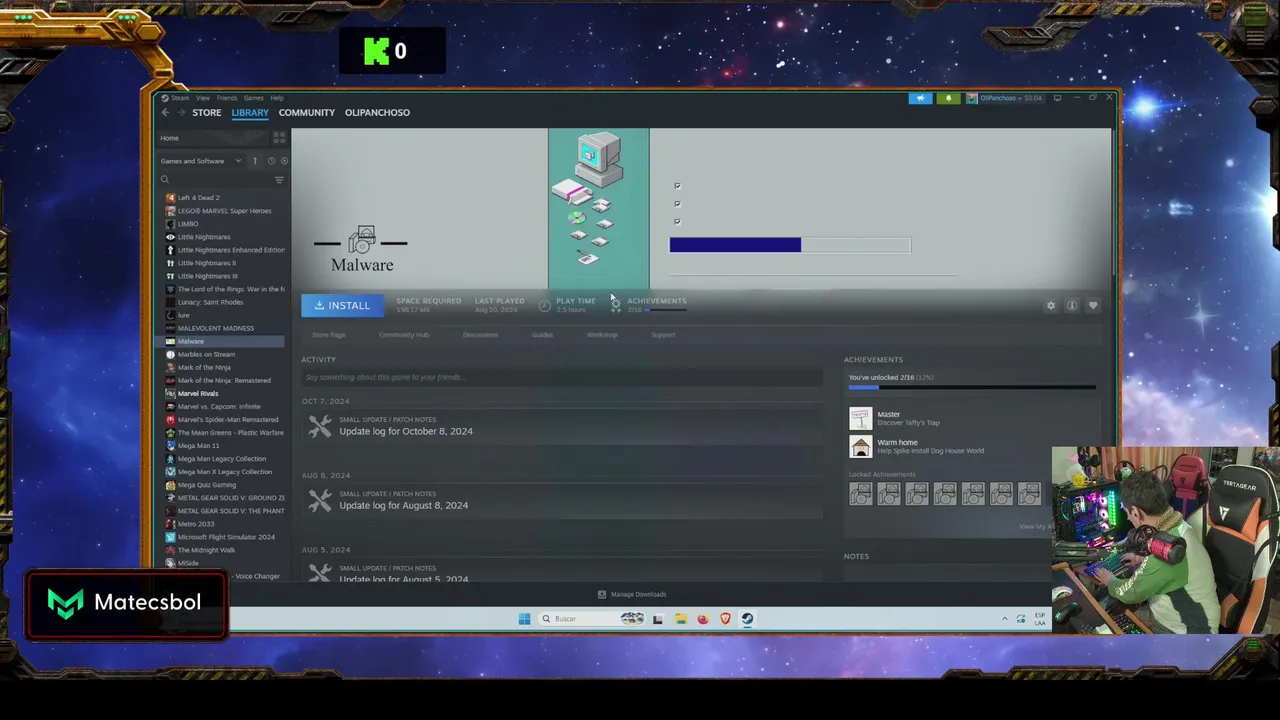Open Windows Start button in taskbar
Screen dimensions: 1280x720
pos(524,619)
